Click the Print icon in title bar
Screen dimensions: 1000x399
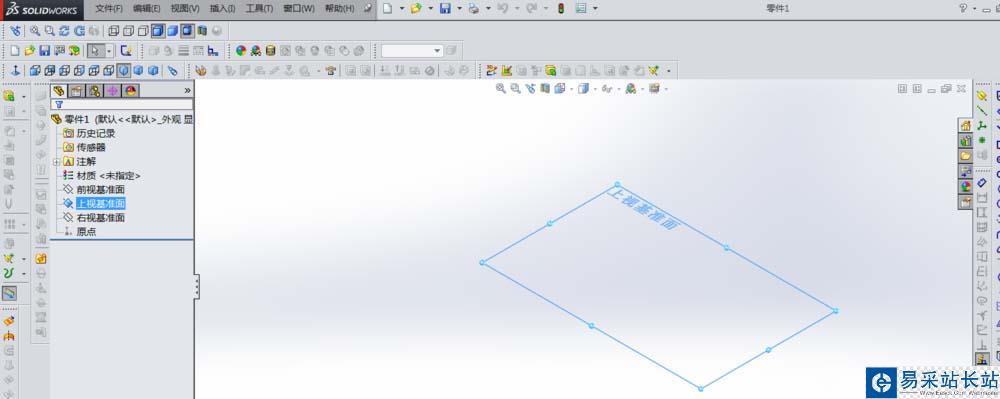pyautogui.click(x=474, y=8)
